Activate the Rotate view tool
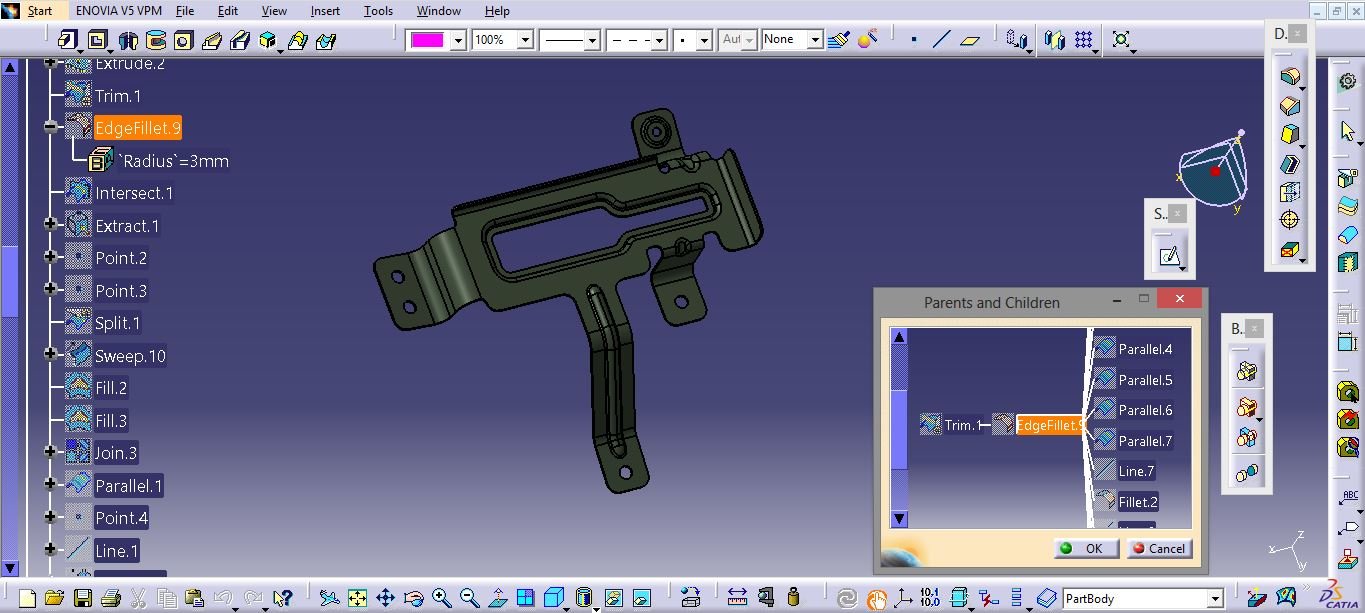The width and height of the screenshot is (1365, 613). pos(414,599)
